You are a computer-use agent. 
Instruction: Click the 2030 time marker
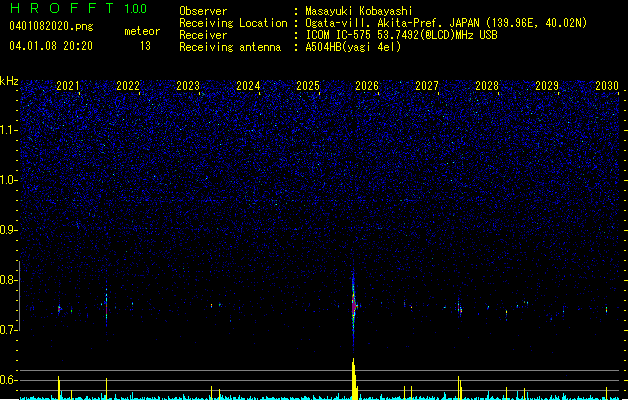pyautogui.click(x=607, y=86)
